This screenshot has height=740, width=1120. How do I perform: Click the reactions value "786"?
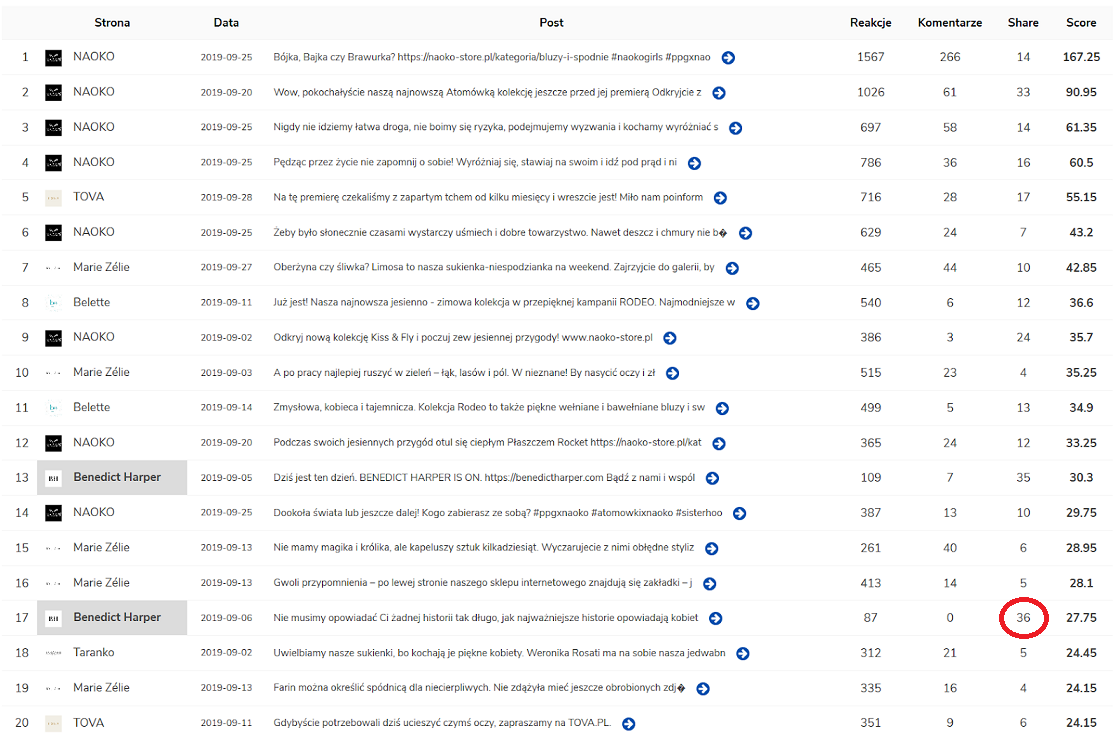[x=871, y=162]
